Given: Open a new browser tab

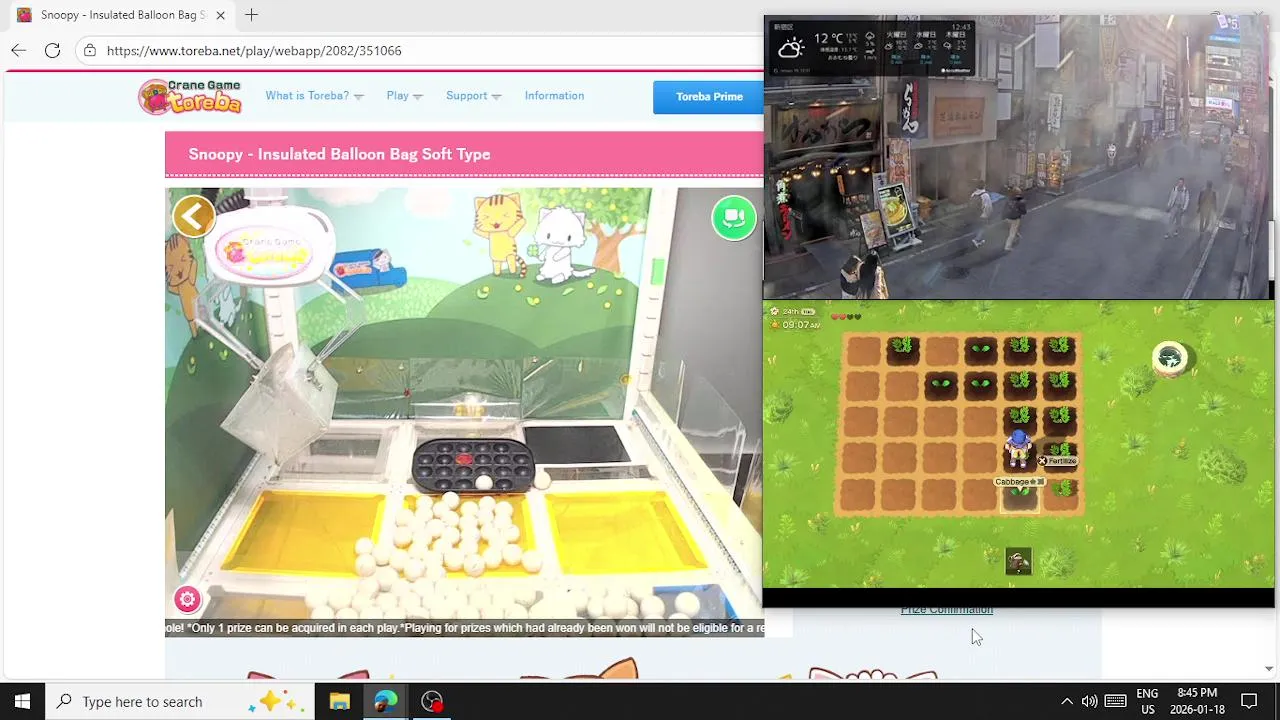Looking at the screenshot, I should pyautogui.click(x=251, y=15).
